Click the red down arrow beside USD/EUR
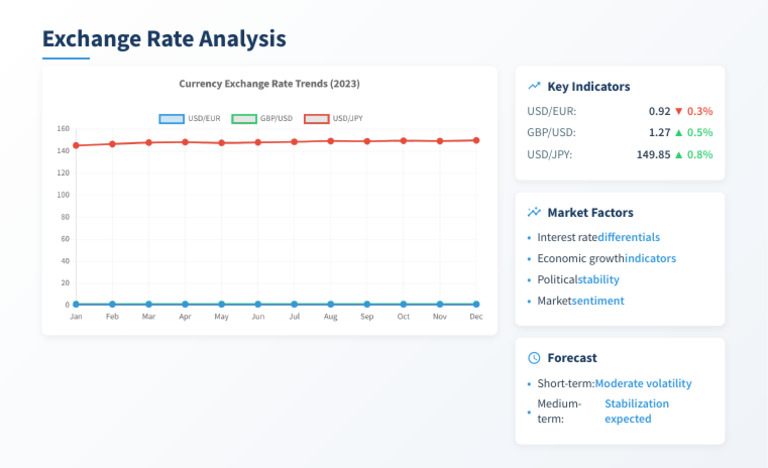The height and width of the screenshot is (468, 768). (678, 111)
